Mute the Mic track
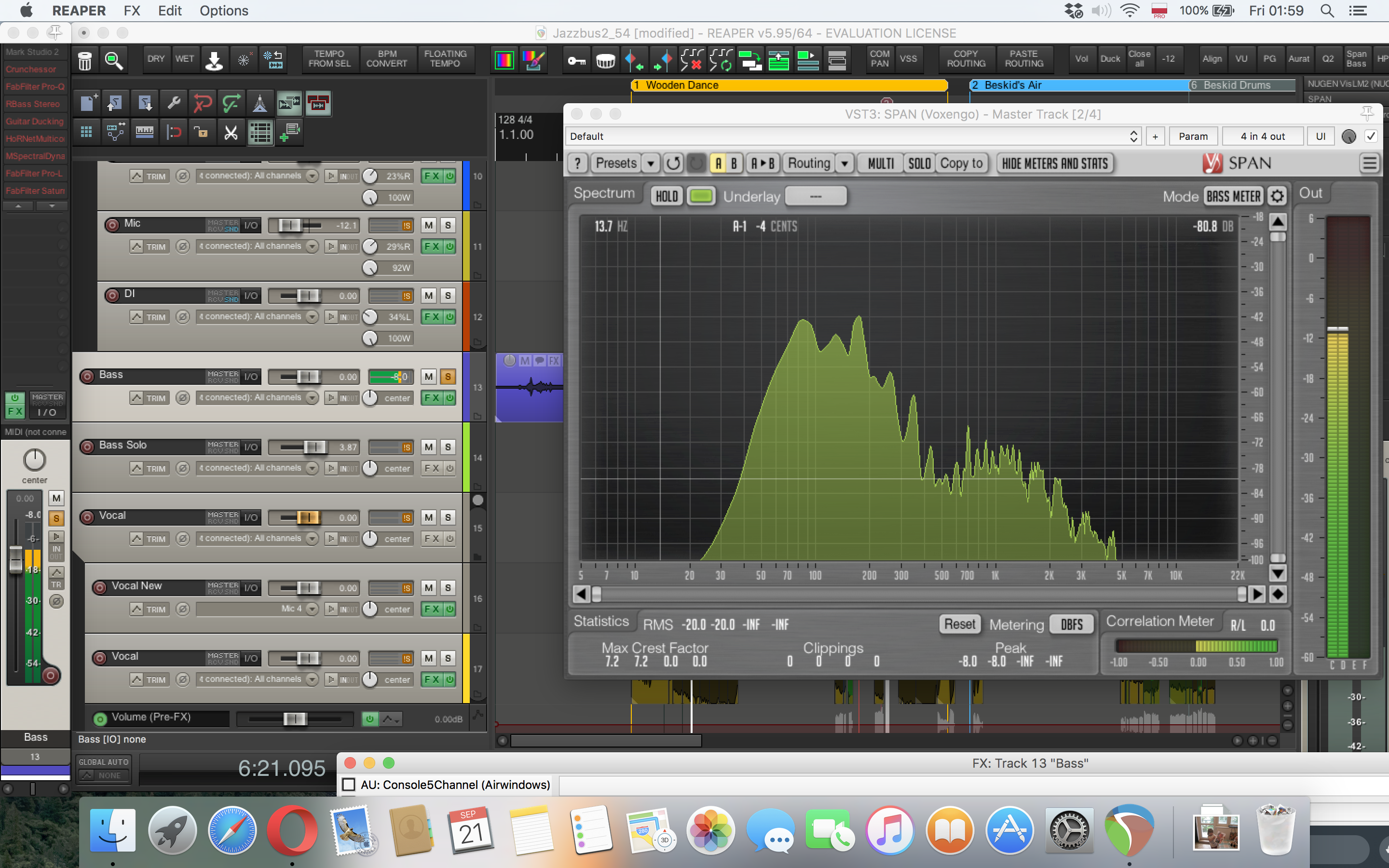 point(428,225)
